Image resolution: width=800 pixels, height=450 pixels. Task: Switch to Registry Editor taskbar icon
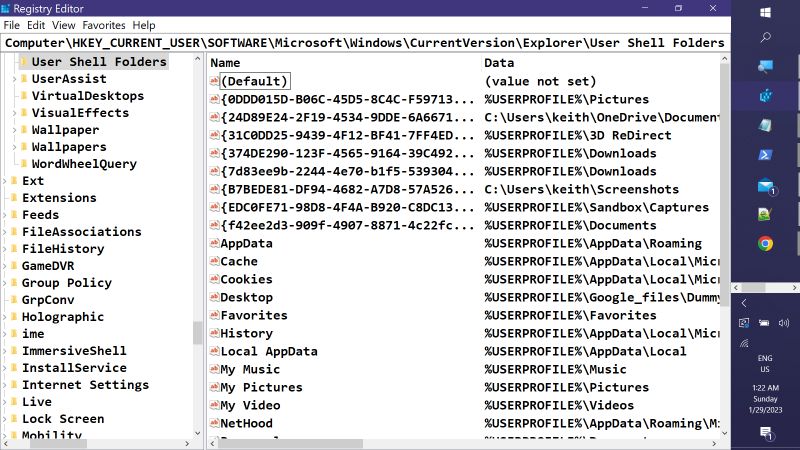click(x=765, y=95)
